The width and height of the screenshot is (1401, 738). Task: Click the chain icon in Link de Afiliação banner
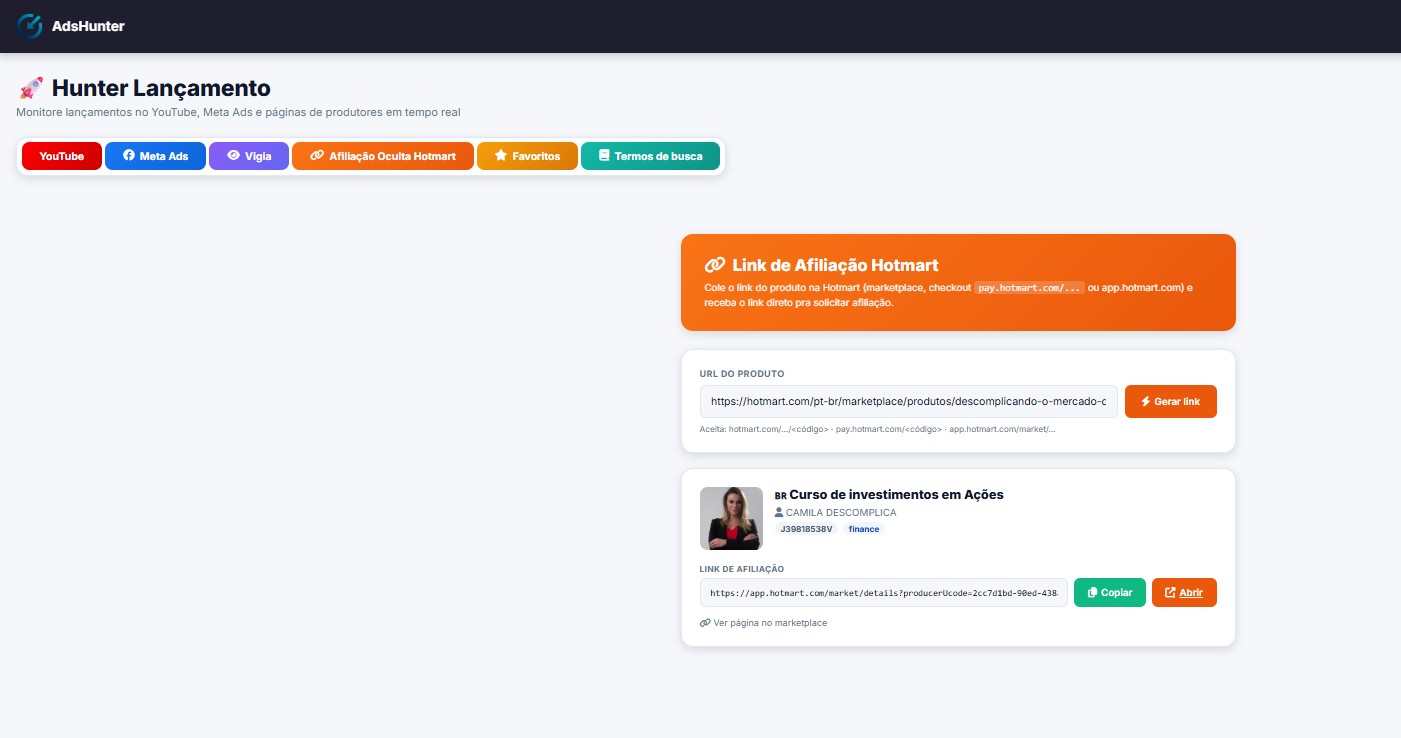click(x=715, y=265)
